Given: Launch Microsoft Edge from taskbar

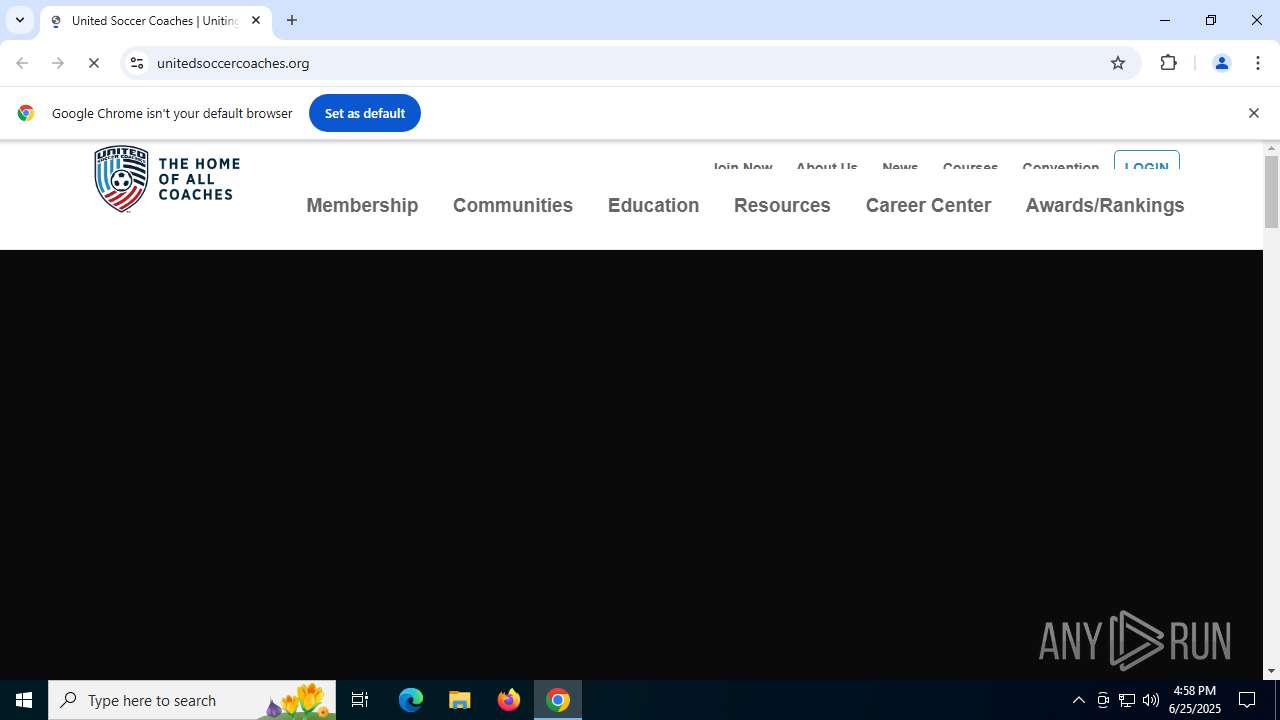Looking at the screenshot, I should (x=411, y=700).
